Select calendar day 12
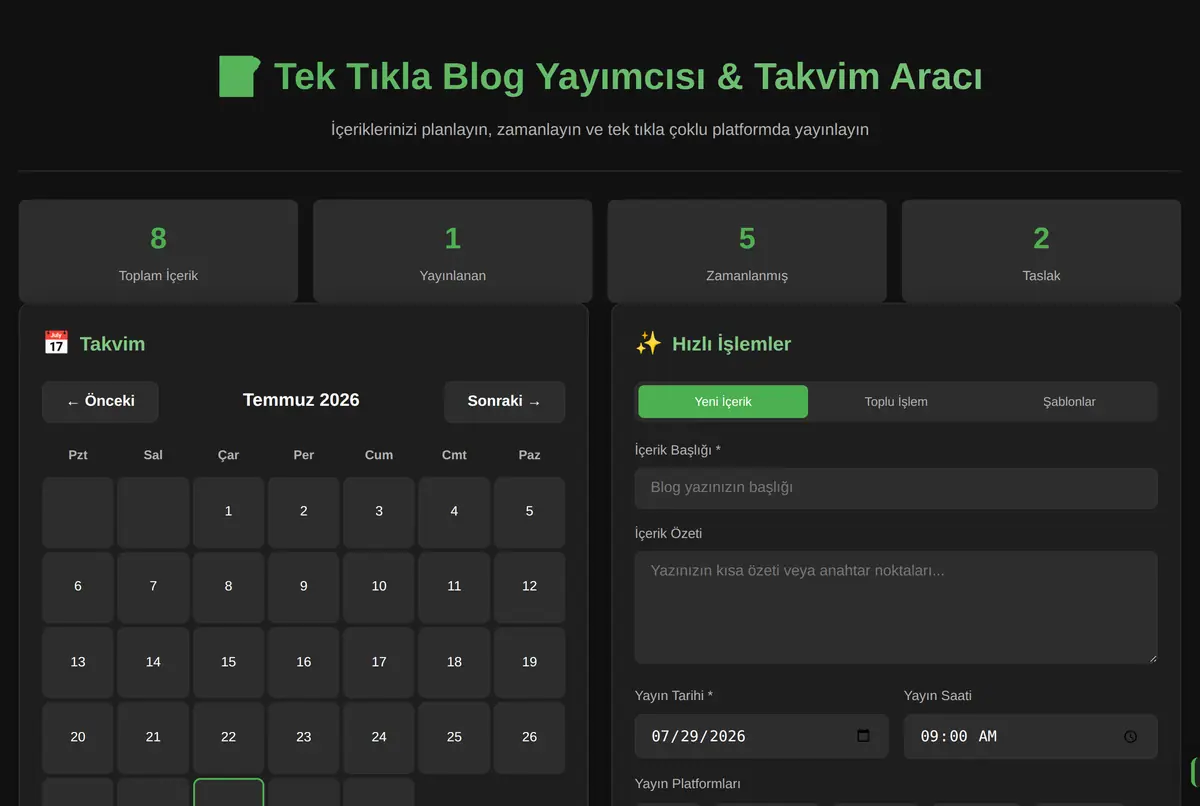1200x806 pixels. click(529, 587)
